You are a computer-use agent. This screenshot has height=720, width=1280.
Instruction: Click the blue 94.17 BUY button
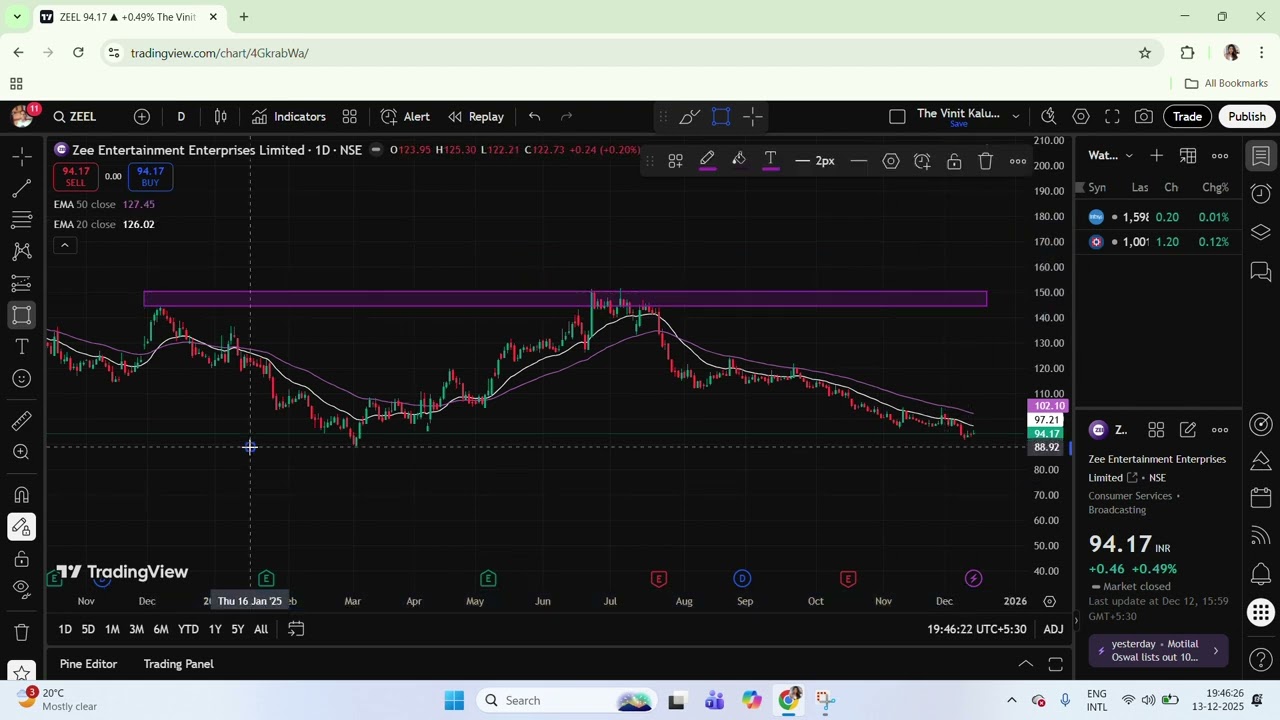point(150,177)
